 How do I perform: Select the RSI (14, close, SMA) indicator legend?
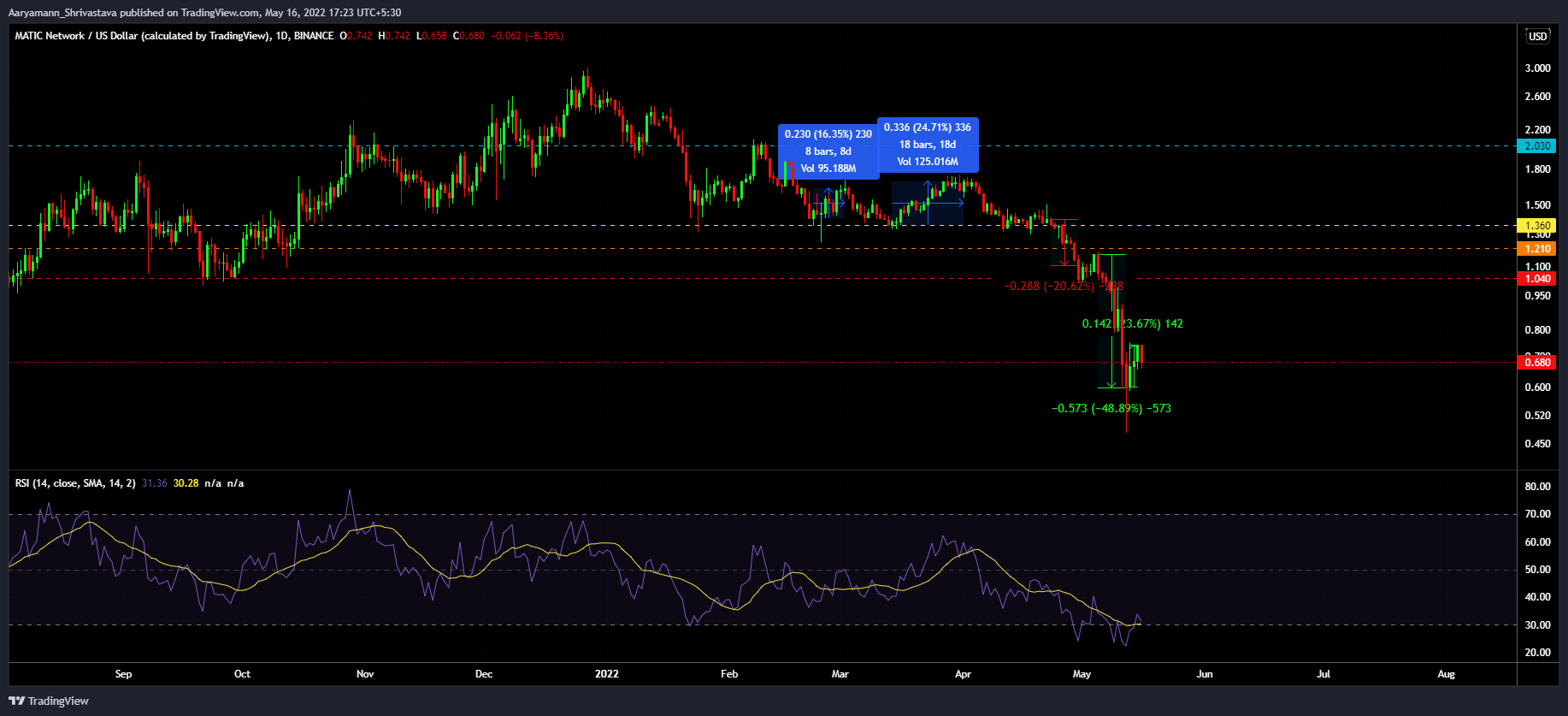coord(75,483)
